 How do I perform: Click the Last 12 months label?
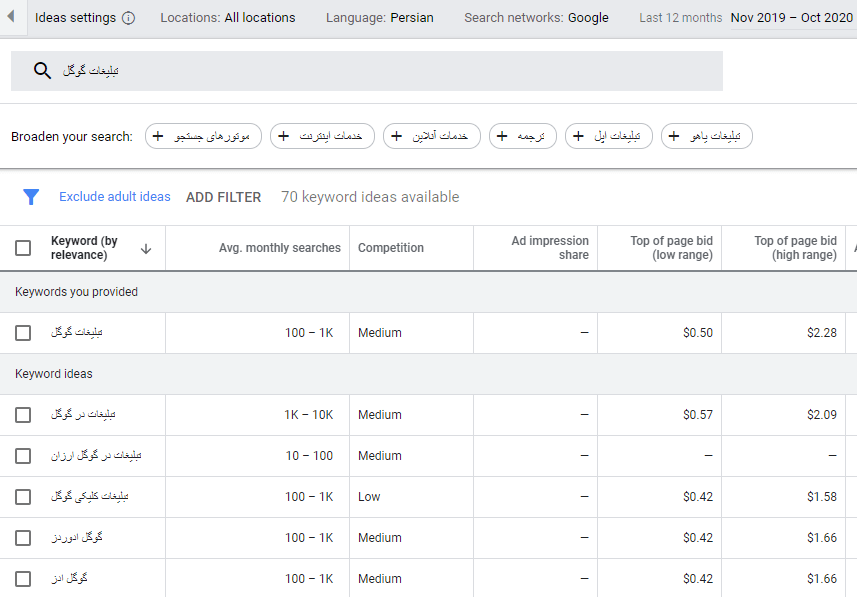(680, 17)
